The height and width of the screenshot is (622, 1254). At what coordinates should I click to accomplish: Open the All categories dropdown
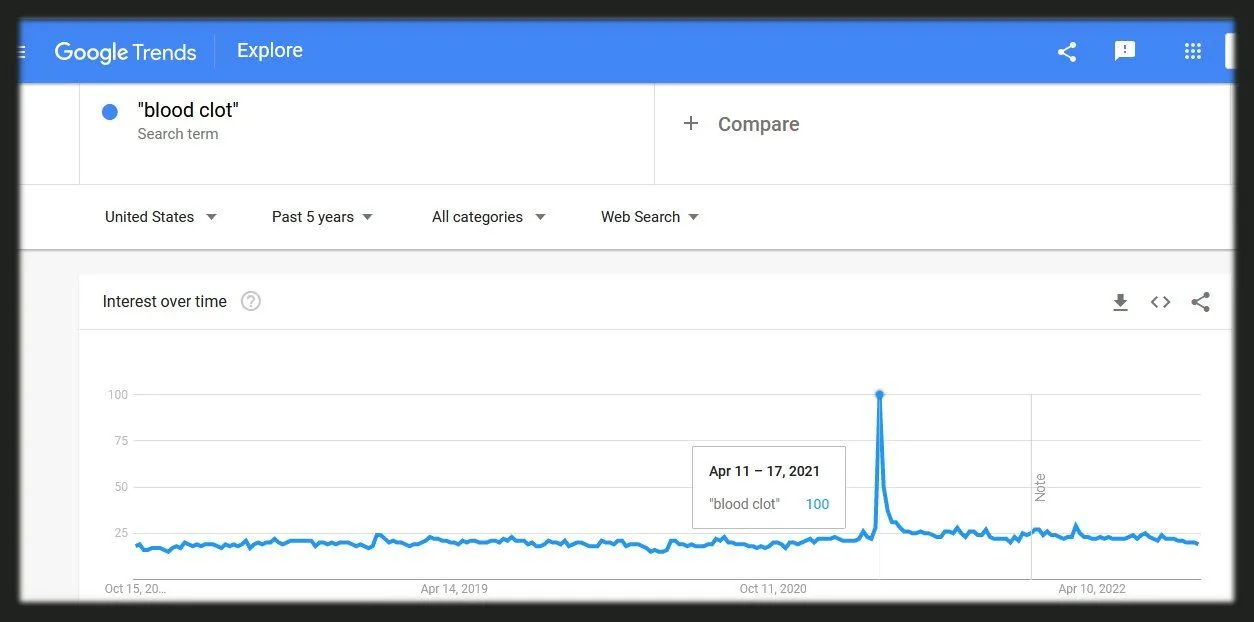coord(488,217)
